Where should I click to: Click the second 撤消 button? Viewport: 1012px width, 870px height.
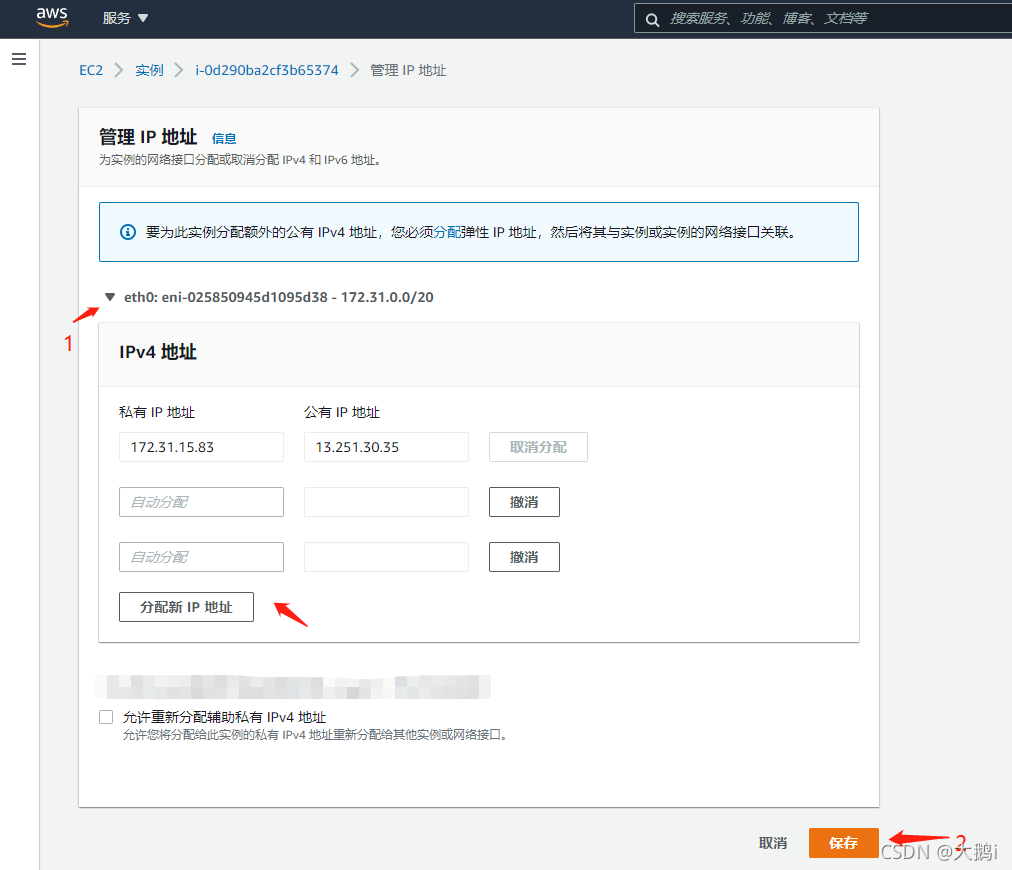[524, 557]
